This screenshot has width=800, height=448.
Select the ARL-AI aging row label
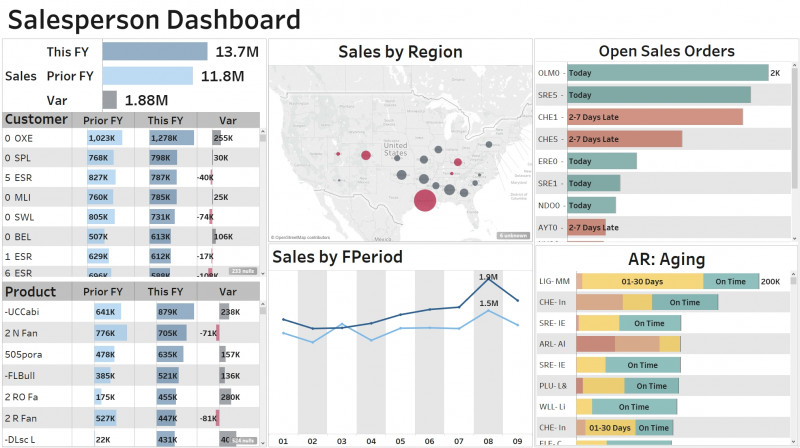click(x=553, y=344)
